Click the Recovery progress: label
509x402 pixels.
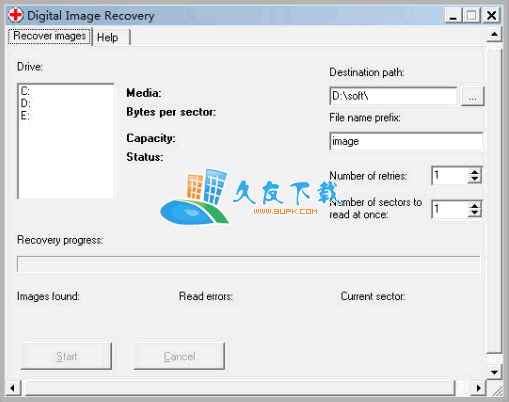(60, 240)
